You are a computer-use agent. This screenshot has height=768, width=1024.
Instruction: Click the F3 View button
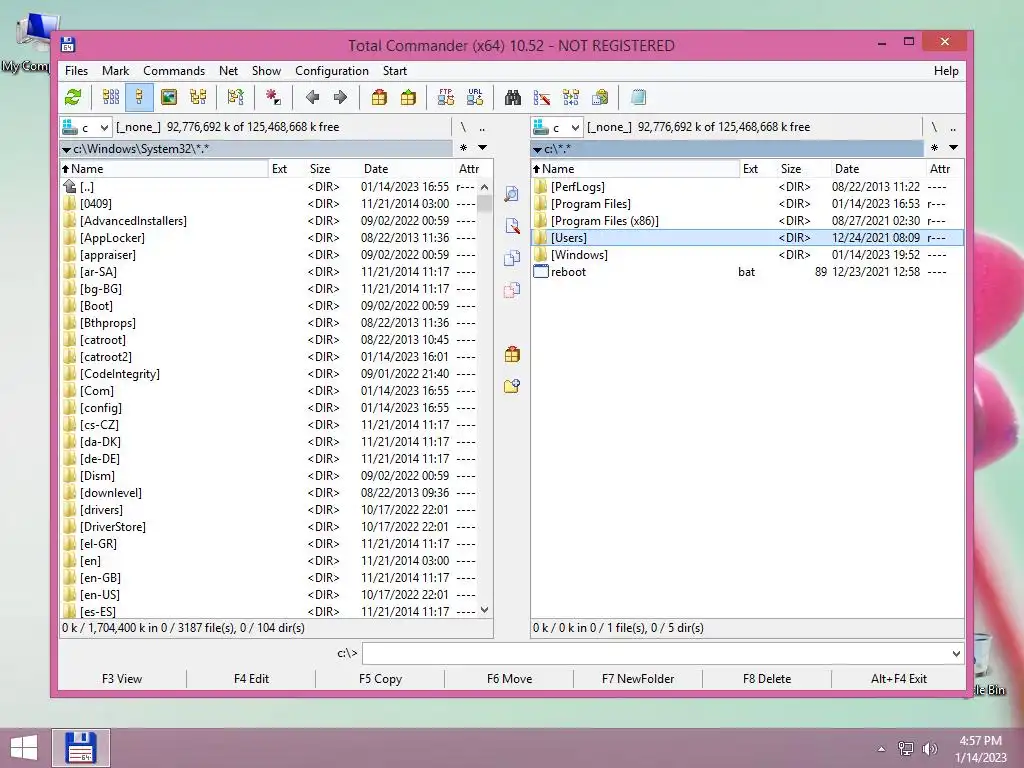coord(122,679)
